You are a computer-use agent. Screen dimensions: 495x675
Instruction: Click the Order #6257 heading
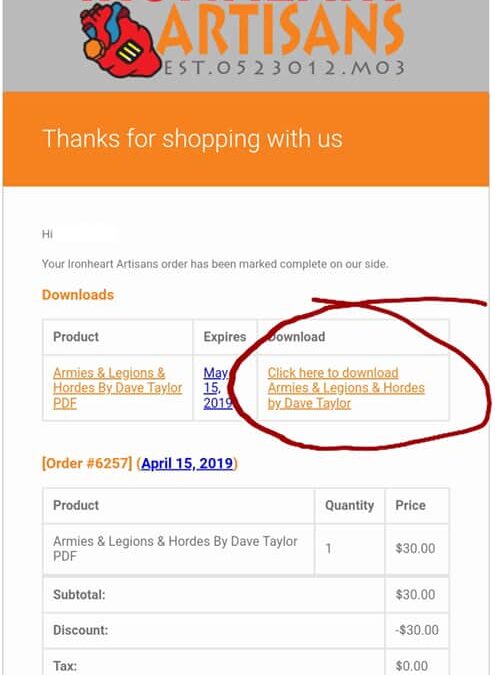click(x=87, y=463)
